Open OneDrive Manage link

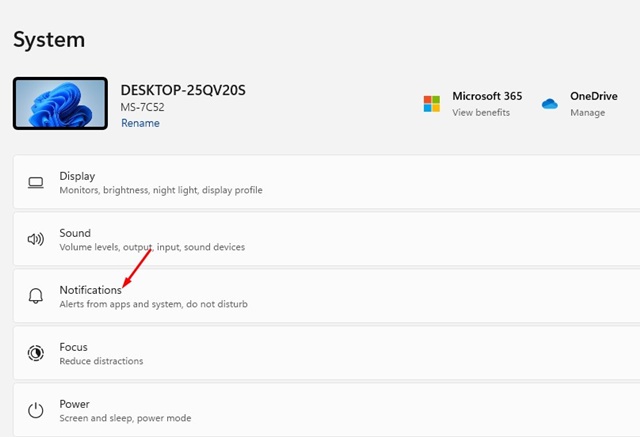[x=587, y=113]
